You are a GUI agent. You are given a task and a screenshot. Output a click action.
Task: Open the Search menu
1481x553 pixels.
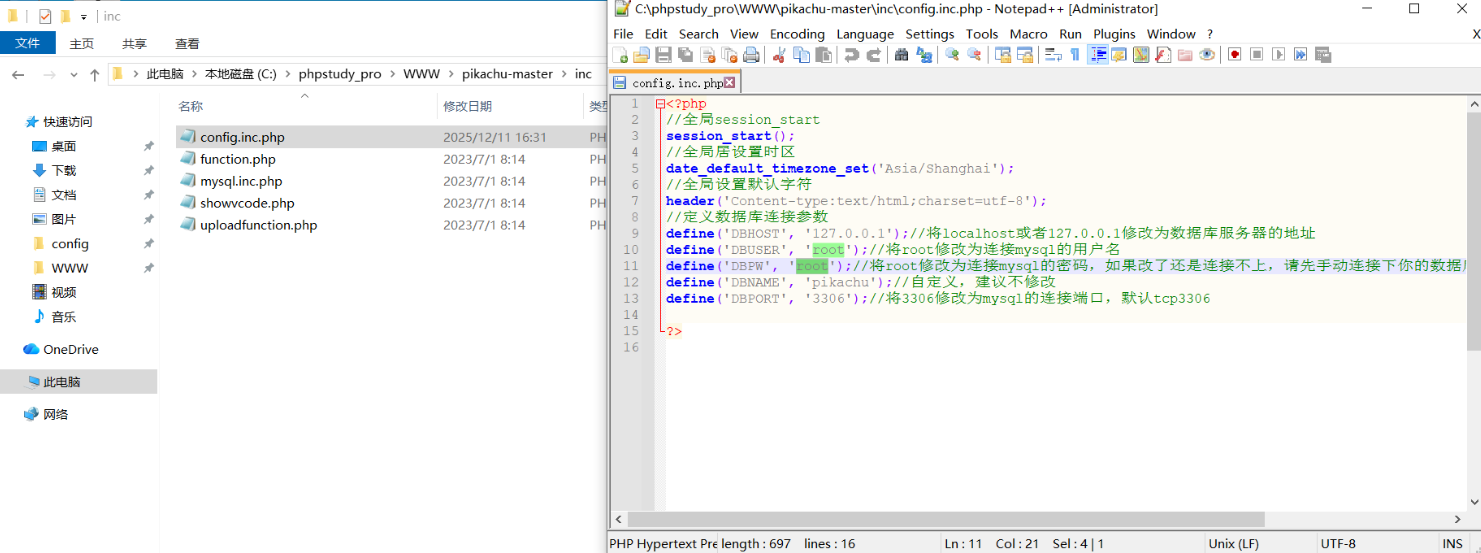pos(699,34)
